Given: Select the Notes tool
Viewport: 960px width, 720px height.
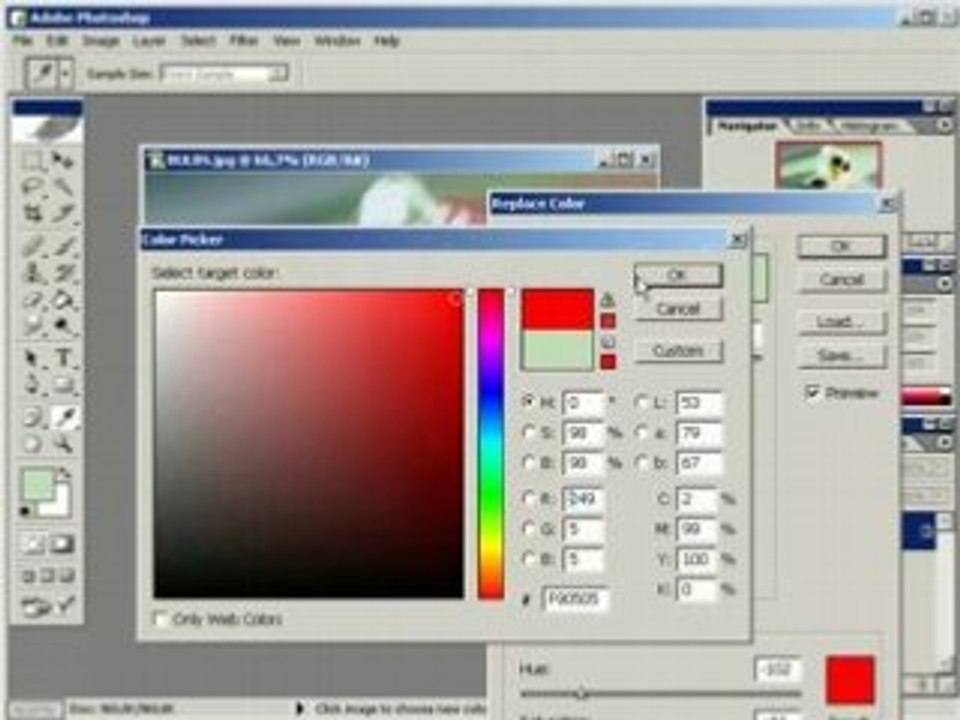Looking at the screenshot, I should click(x=32, y=418).
